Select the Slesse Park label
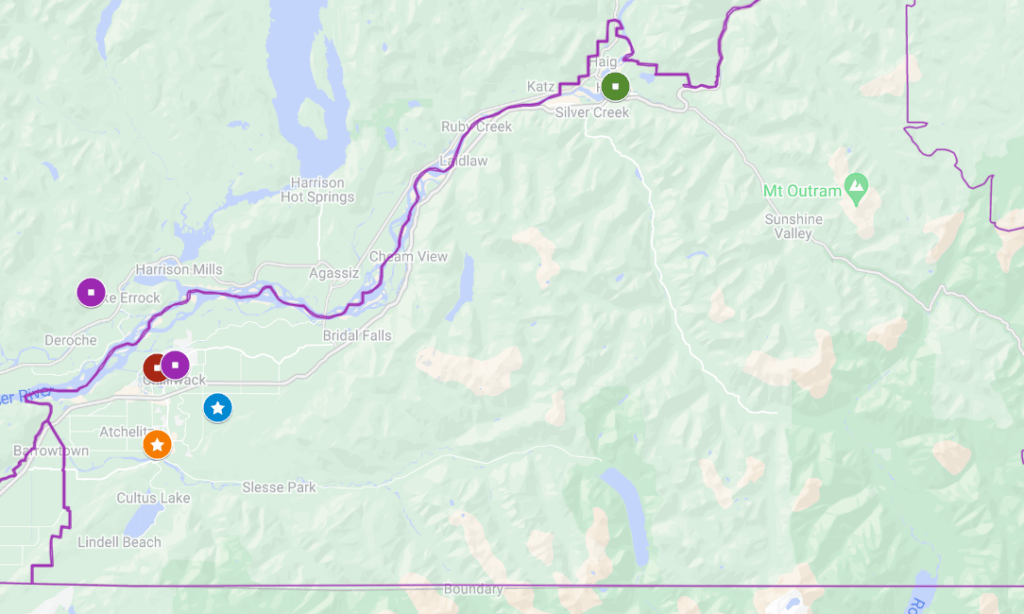1024x614 pixels. pyautogui.click(x=279, y=487)
